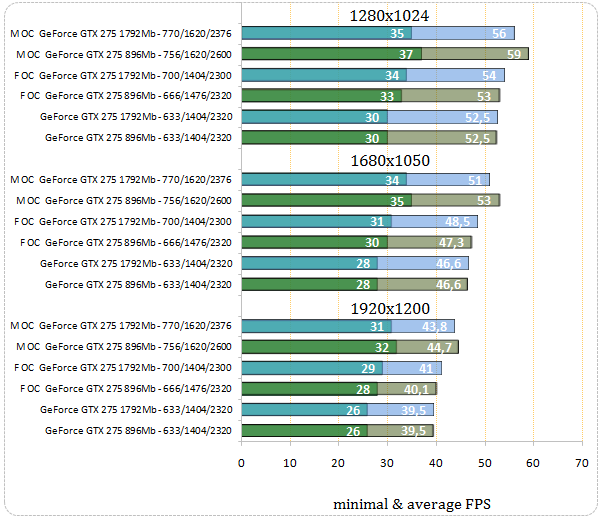Click the average value 48,5 label

coord(457,222)
